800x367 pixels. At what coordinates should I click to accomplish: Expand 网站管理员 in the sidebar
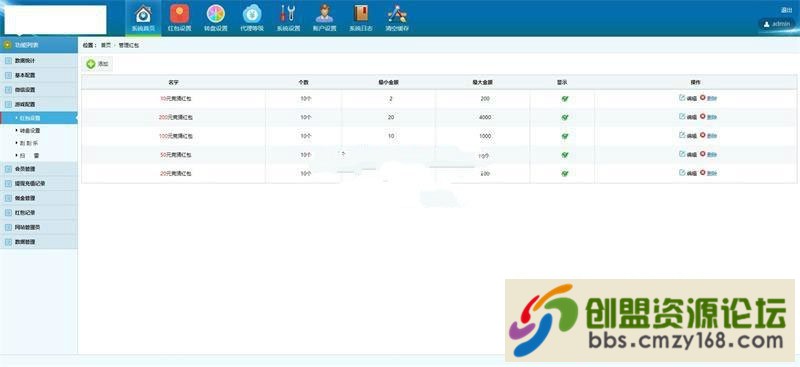(39, 227)
